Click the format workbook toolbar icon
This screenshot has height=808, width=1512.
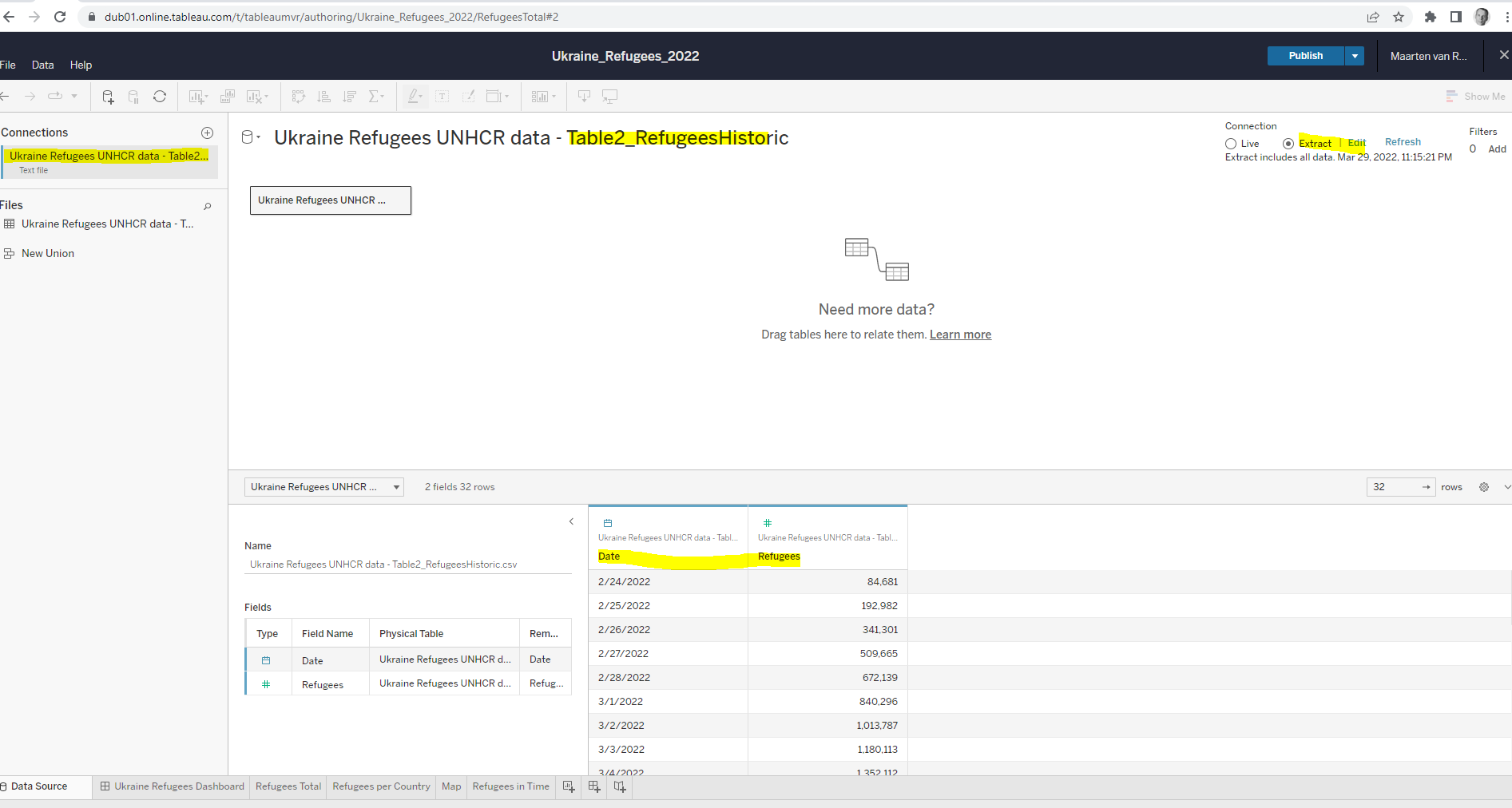click(468, 97)
